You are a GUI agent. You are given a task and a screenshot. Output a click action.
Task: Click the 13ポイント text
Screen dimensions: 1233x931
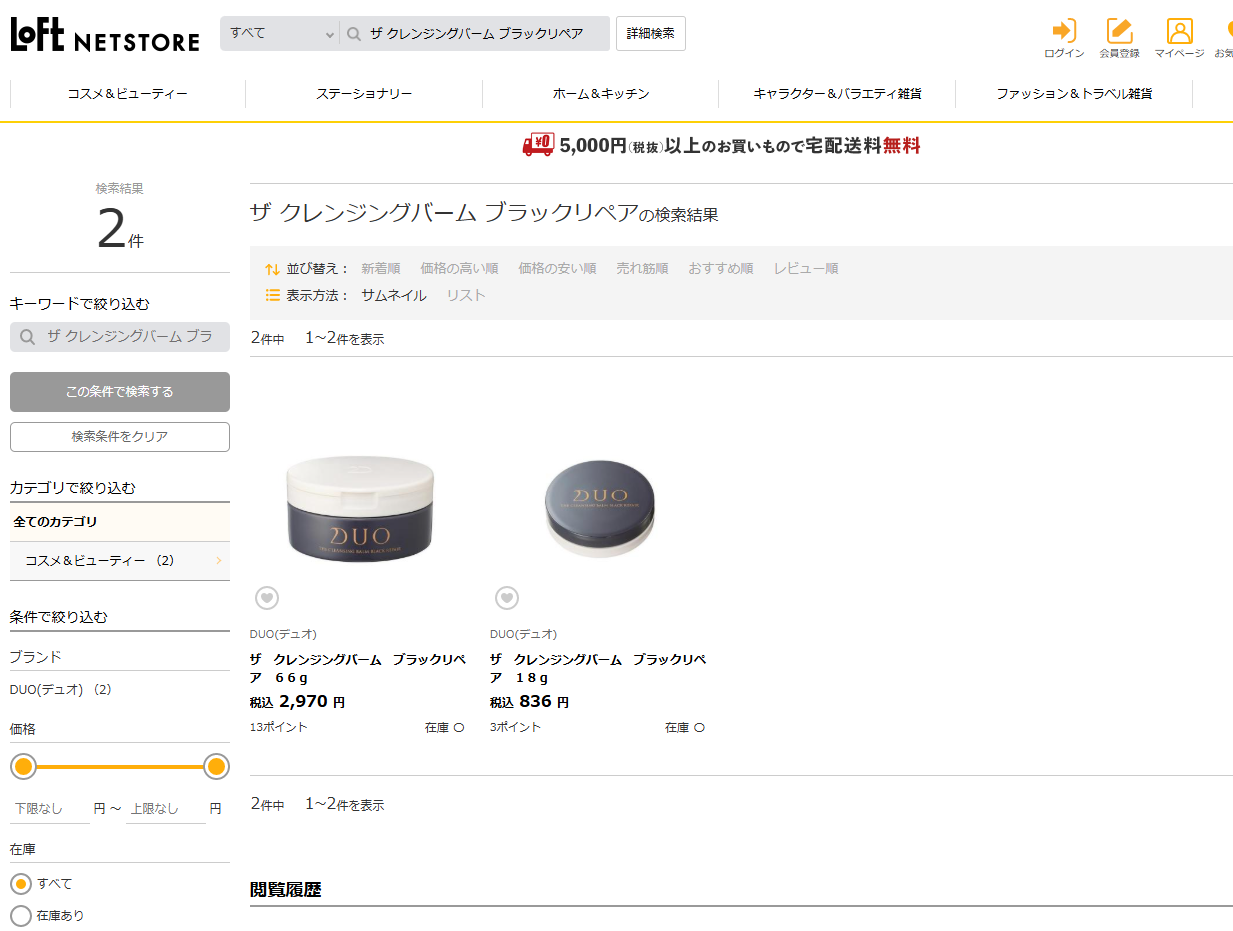279,727
